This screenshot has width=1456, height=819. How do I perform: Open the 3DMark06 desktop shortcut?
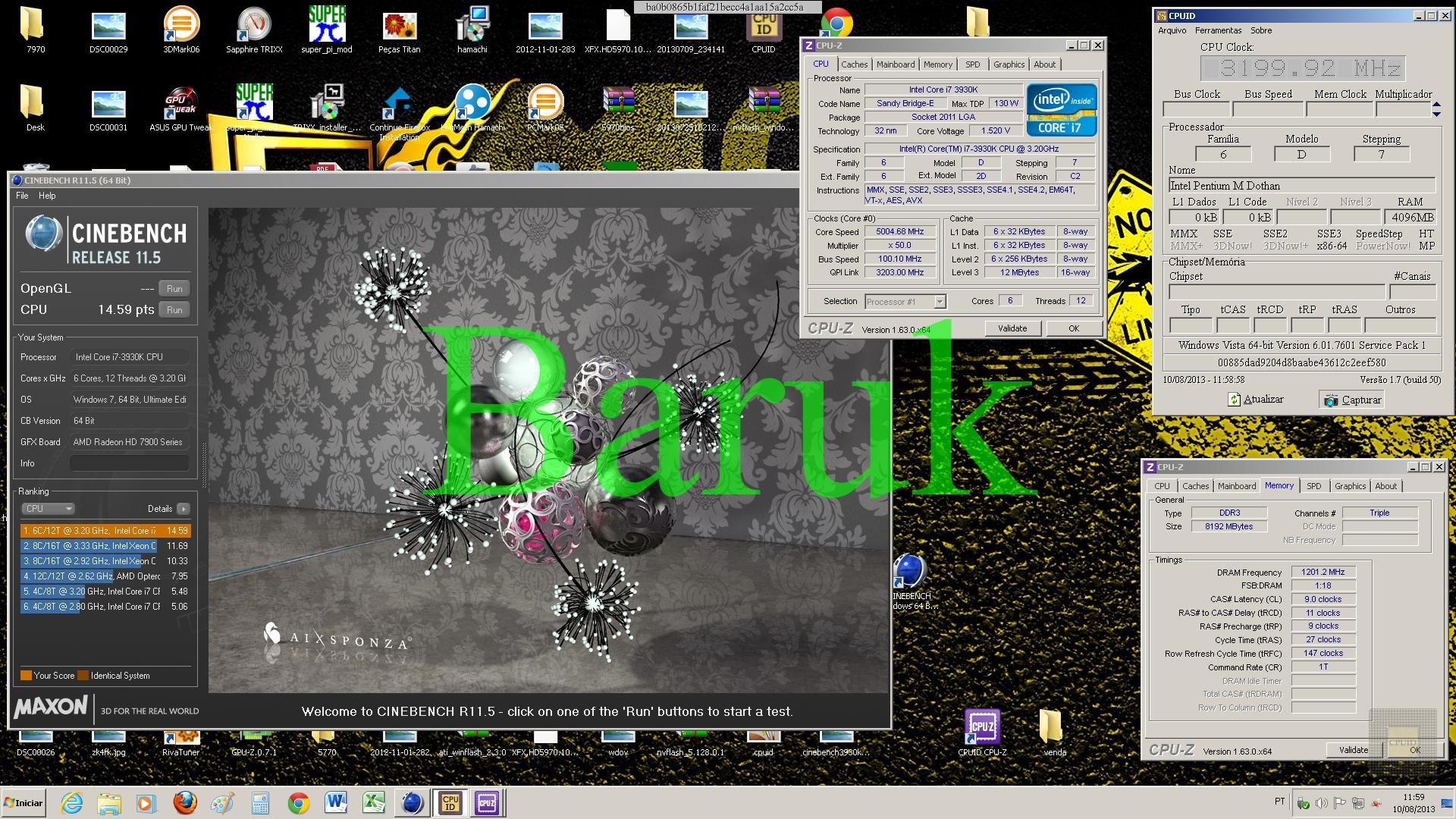181,30
